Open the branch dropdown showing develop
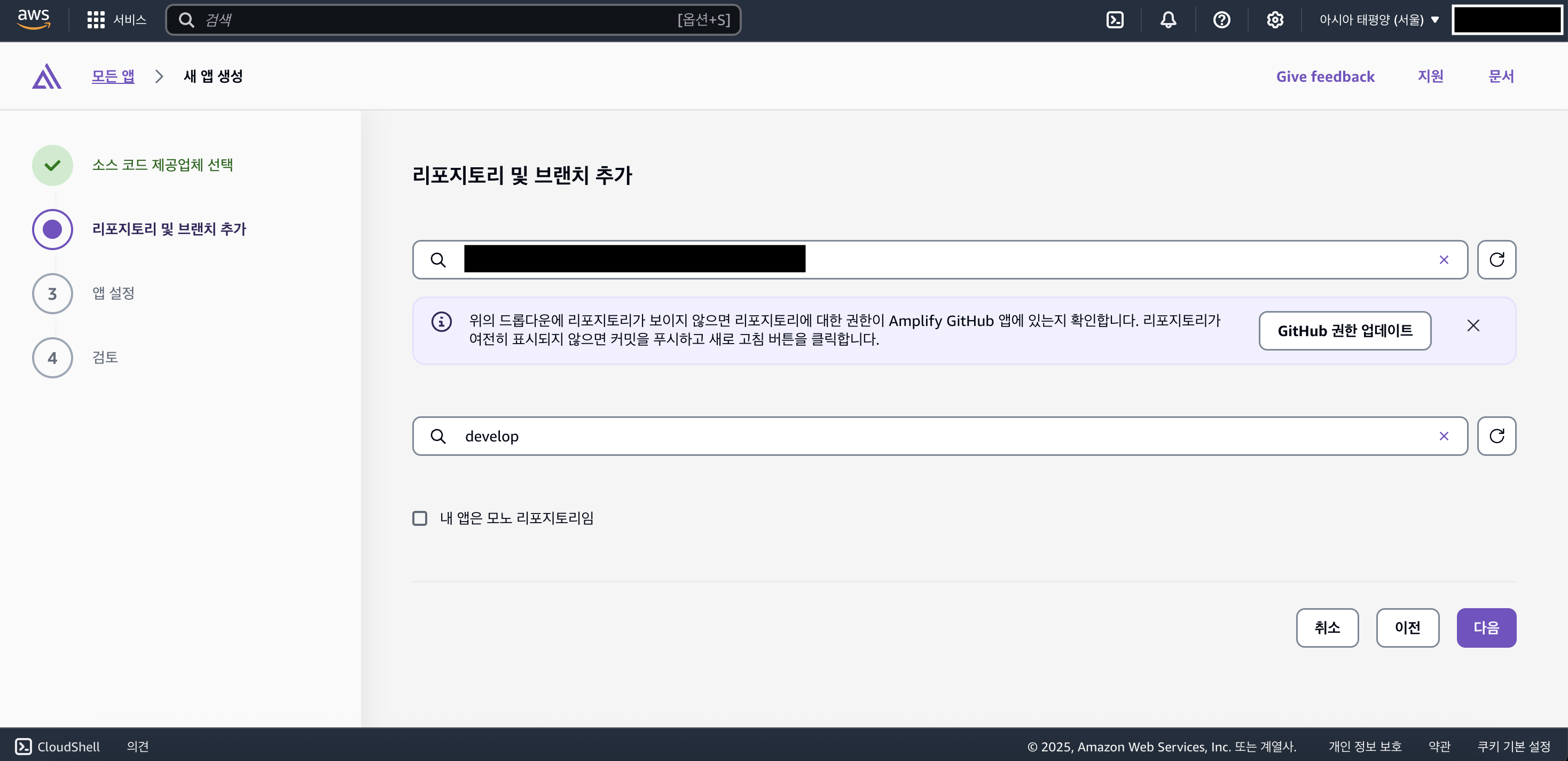 coord(913,436)
